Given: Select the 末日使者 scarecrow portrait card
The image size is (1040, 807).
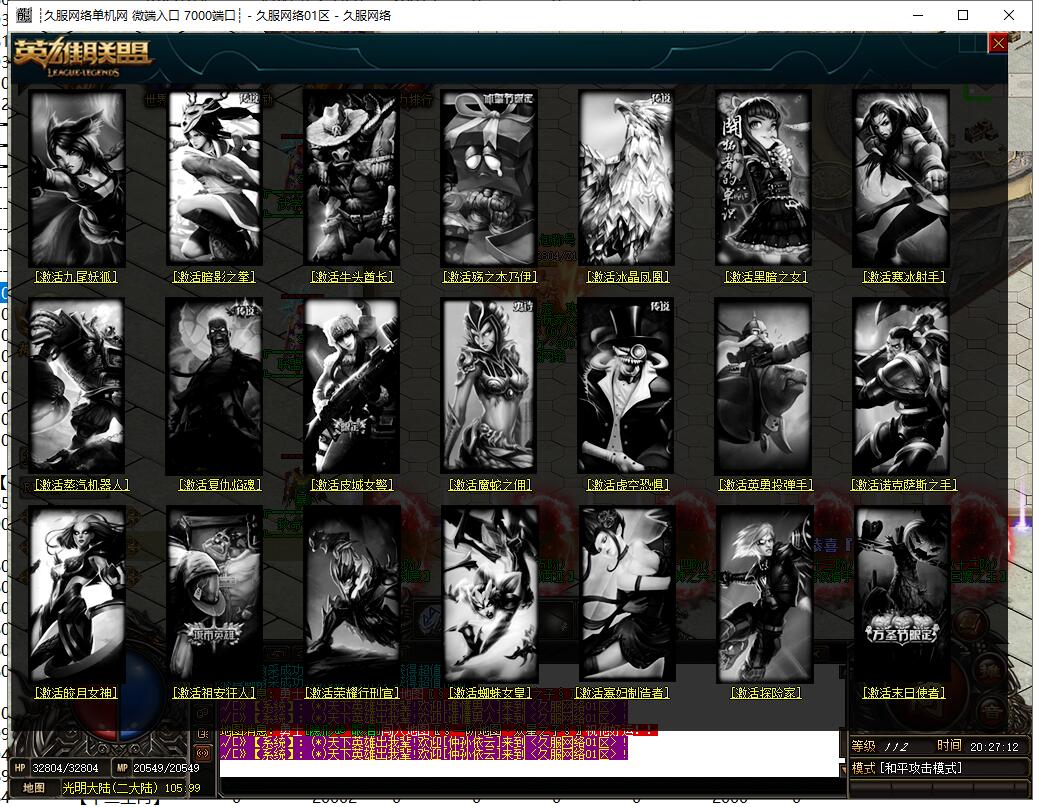Looking at the screenshot, I should point(901,594).
